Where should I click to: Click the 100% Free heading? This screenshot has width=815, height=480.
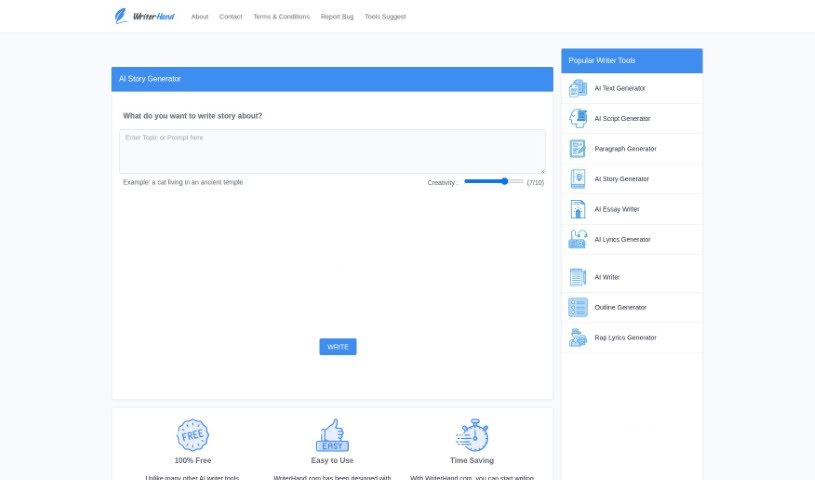193,460
